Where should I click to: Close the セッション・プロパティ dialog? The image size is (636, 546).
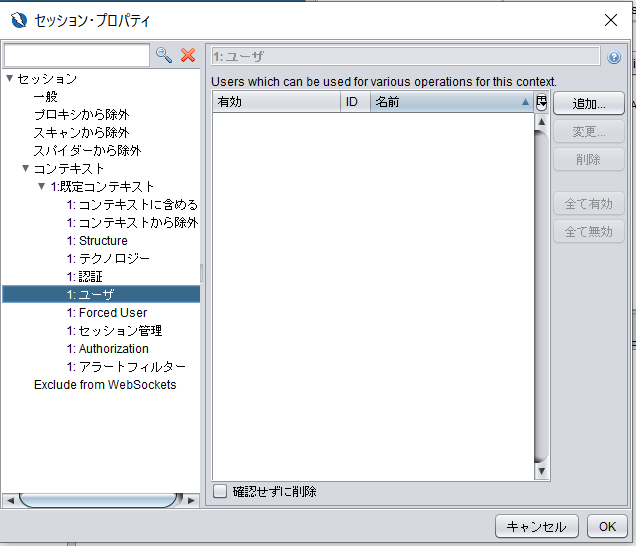point(610,20)
